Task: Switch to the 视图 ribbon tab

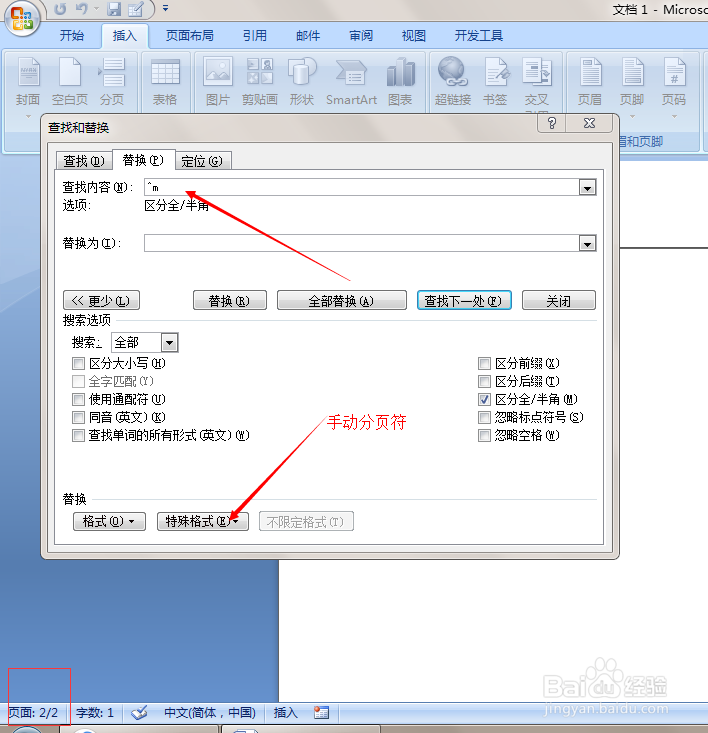Action: (414, 36)
